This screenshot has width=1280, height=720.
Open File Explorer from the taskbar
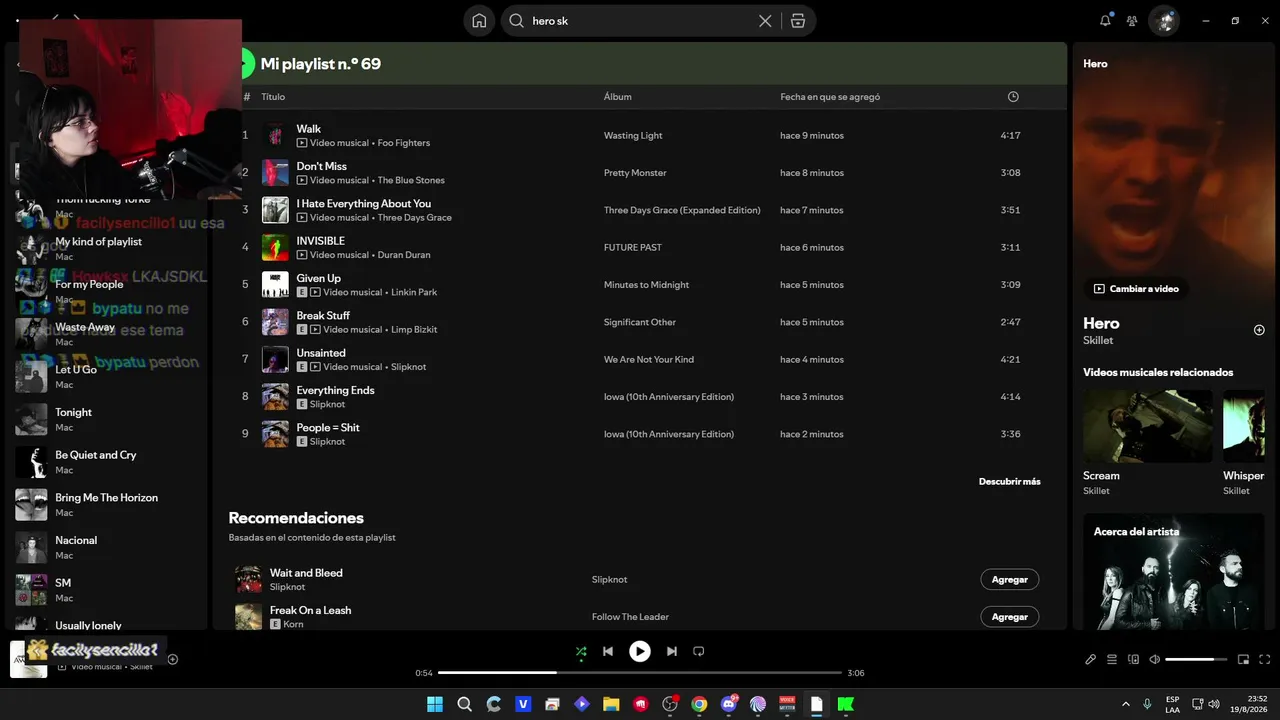point(611,704)
